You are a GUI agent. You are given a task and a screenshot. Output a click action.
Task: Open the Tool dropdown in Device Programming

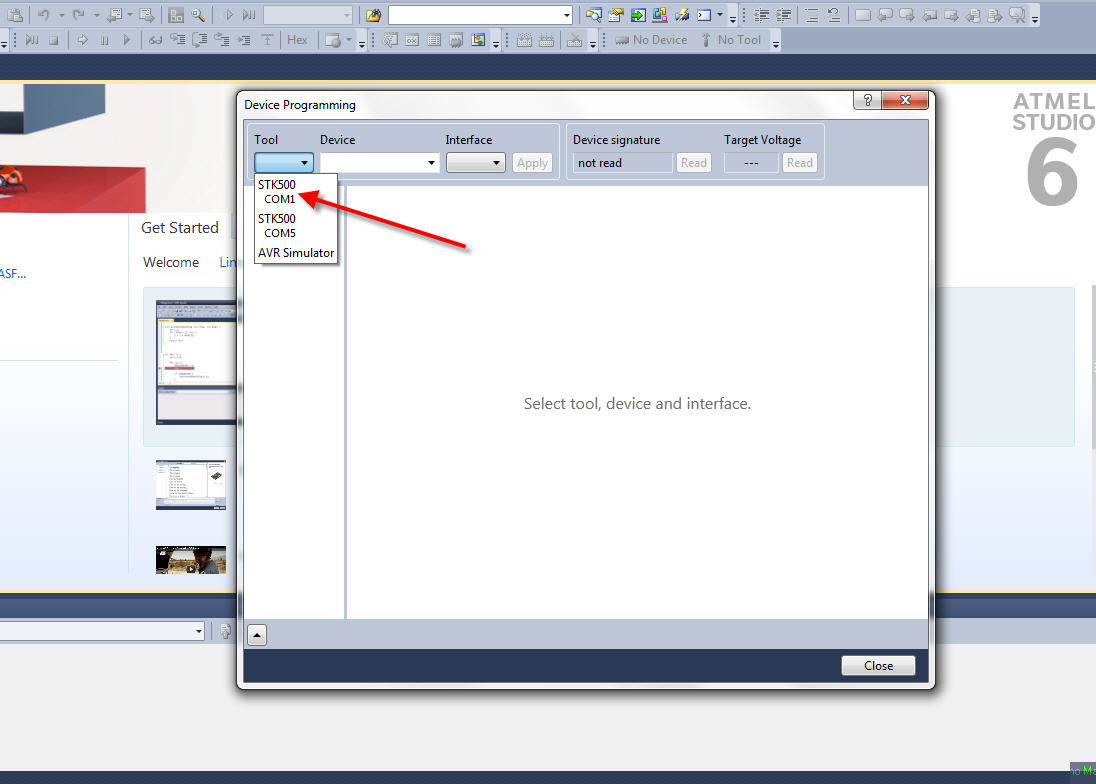point(284,163)
